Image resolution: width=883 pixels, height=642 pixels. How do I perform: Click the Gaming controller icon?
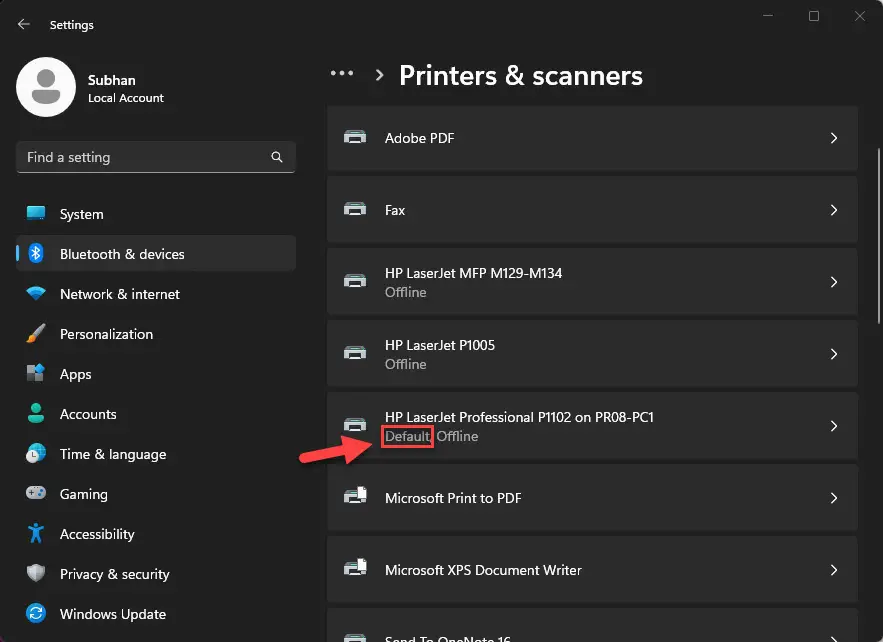(x=36, y=494)
